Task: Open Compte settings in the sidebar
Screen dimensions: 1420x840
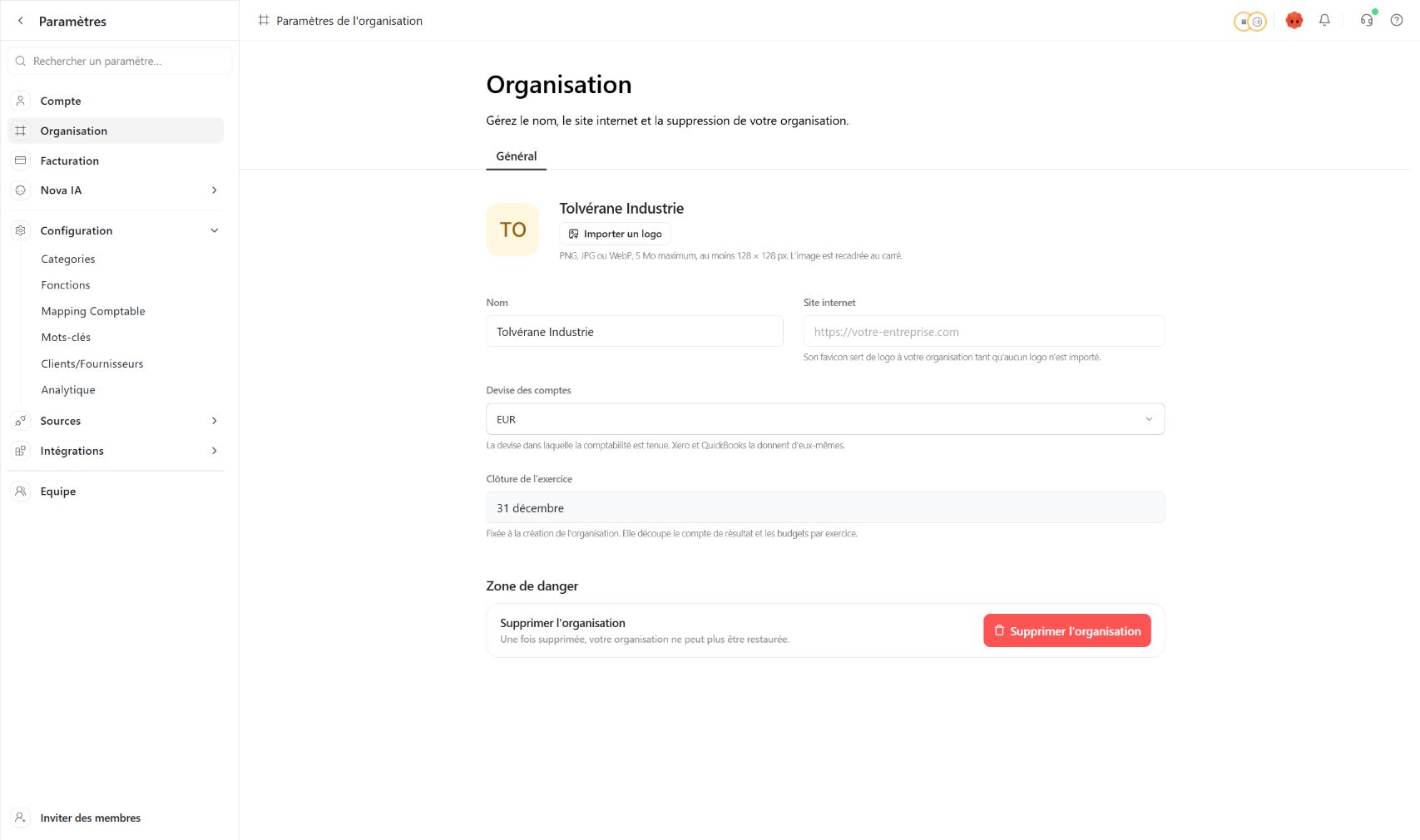Action: (x=116, y=101)
